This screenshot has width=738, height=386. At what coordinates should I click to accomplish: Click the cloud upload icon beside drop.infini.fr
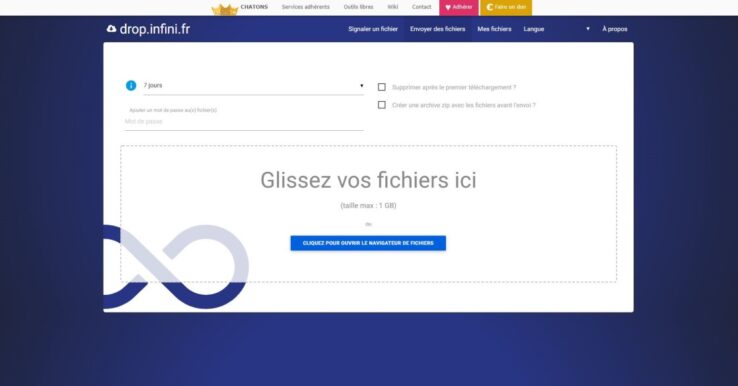(x=111, y=29)
